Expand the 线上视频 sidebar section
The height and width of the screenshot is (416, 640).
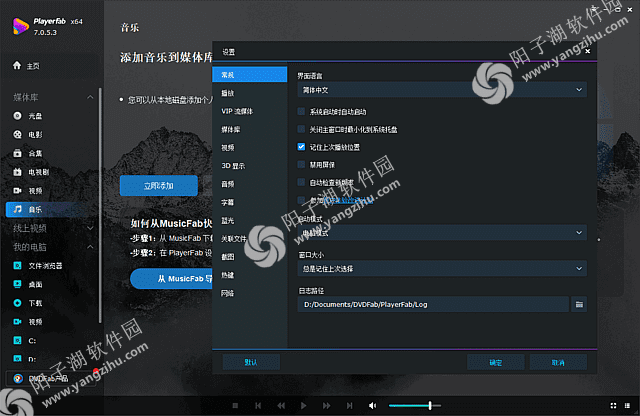(90, 228)
